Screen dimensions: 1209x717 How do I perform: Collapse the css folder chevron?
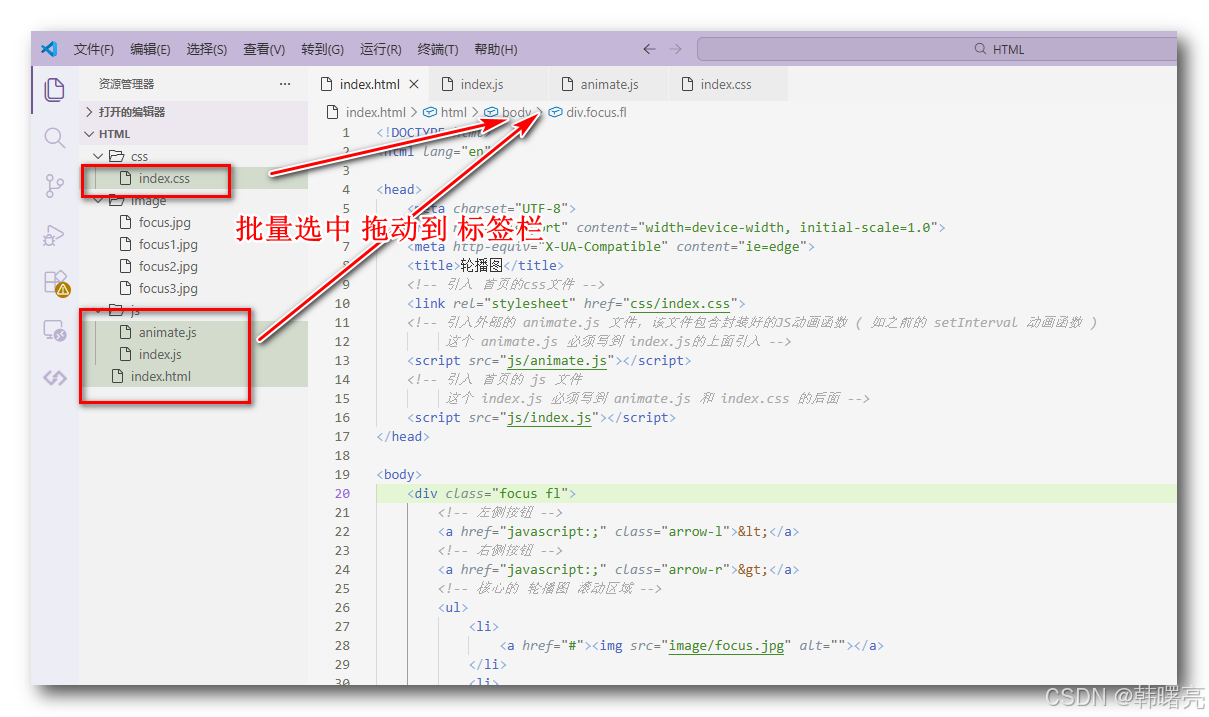[98, 156]
